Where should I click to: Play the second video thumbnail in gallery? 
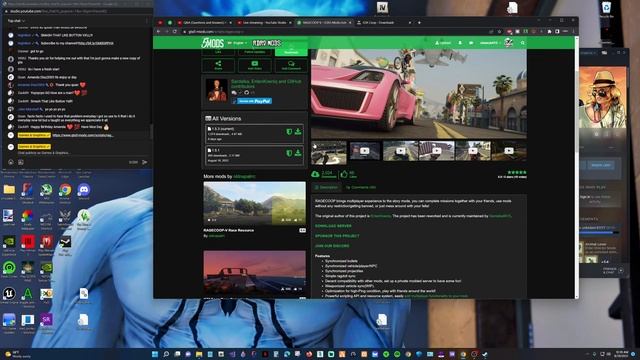coord(365,151)
